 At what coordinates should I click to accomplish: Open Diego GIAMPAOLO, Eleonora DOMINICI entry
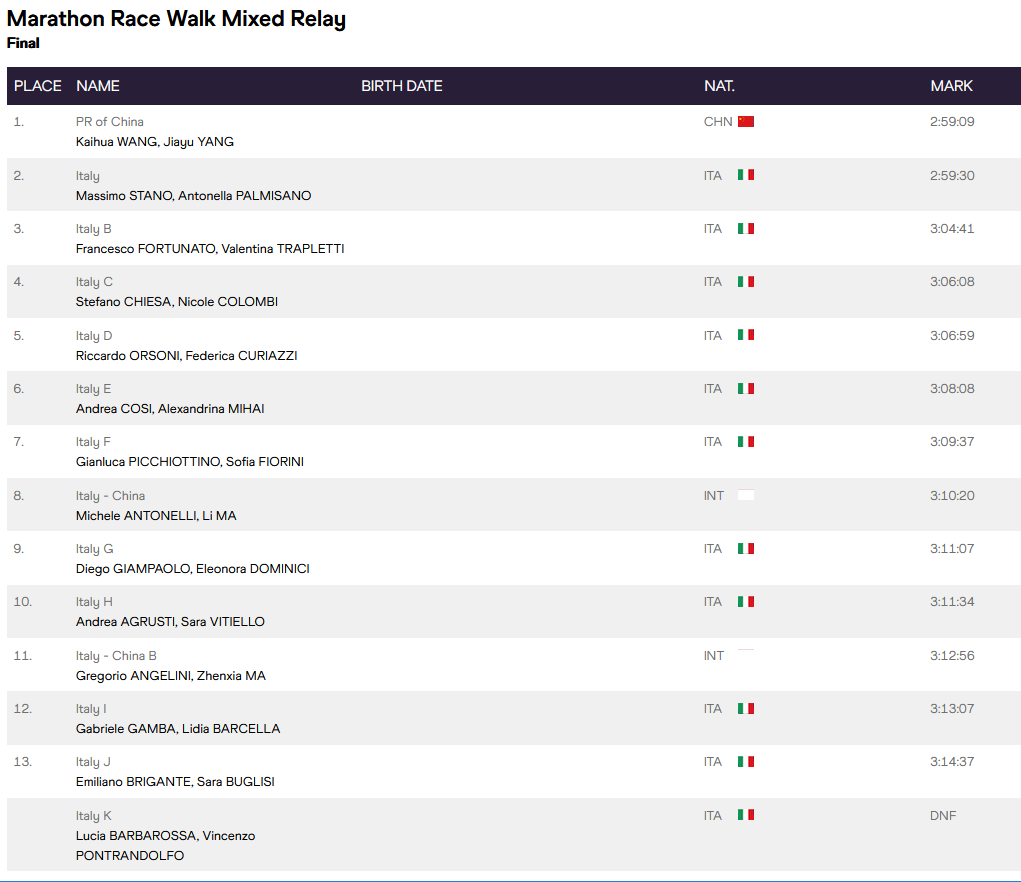pos(193,569)
